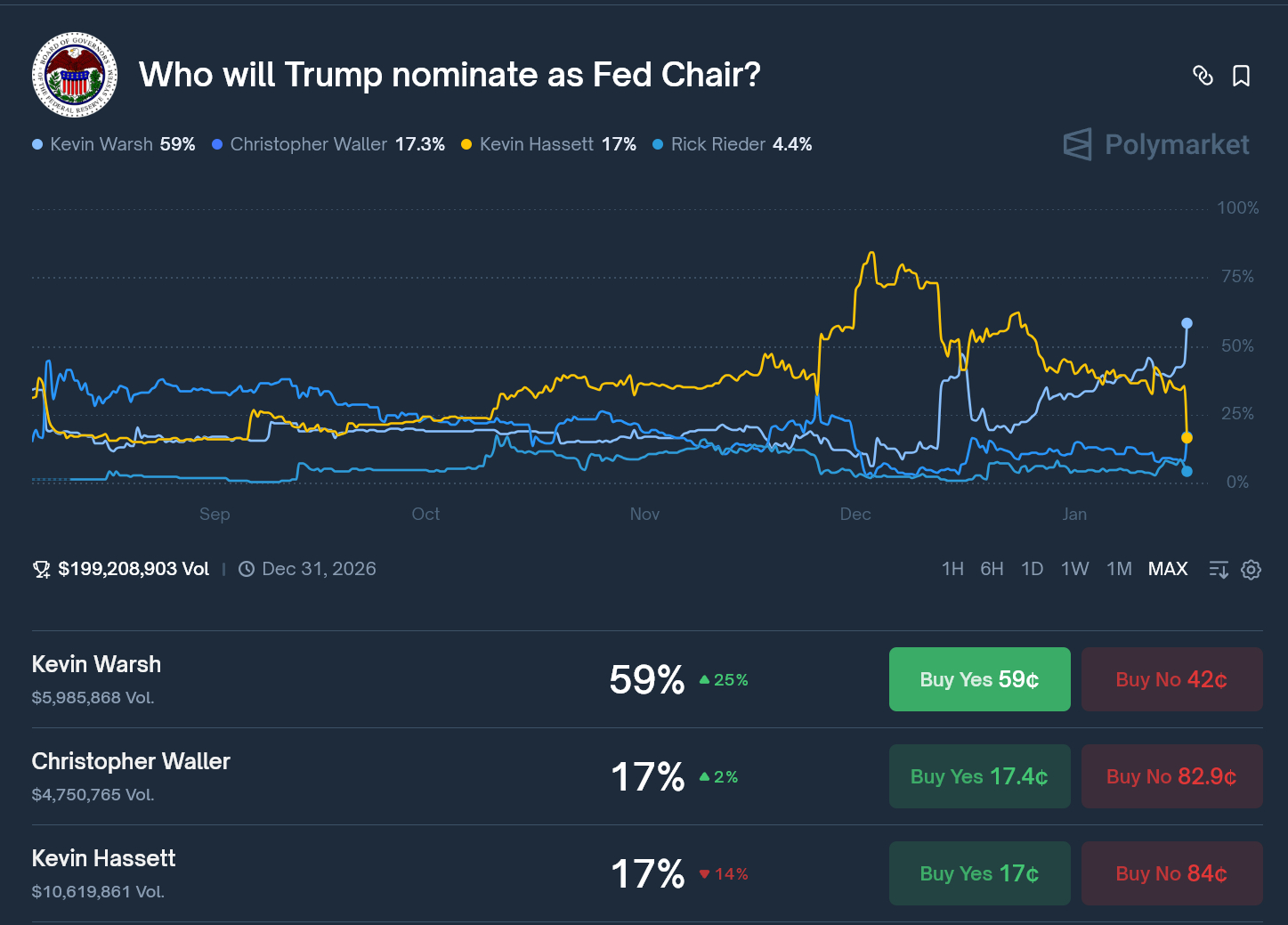
Task: Select the 1H time range
Action: [x=952, y=568]
